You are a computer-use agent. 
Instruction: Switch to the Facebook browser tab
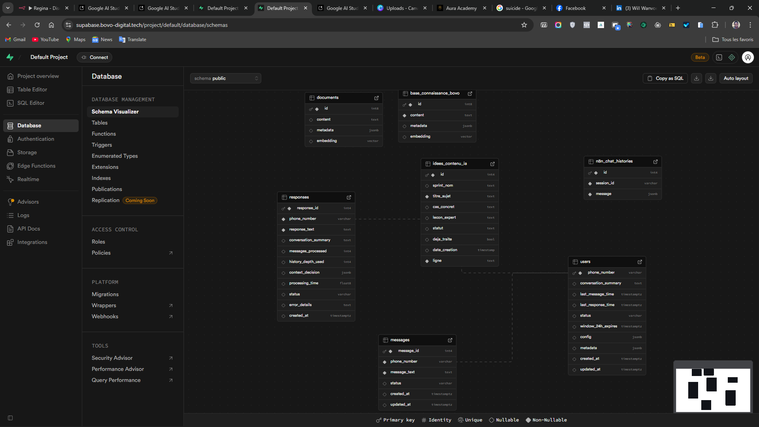click(575, 8)
